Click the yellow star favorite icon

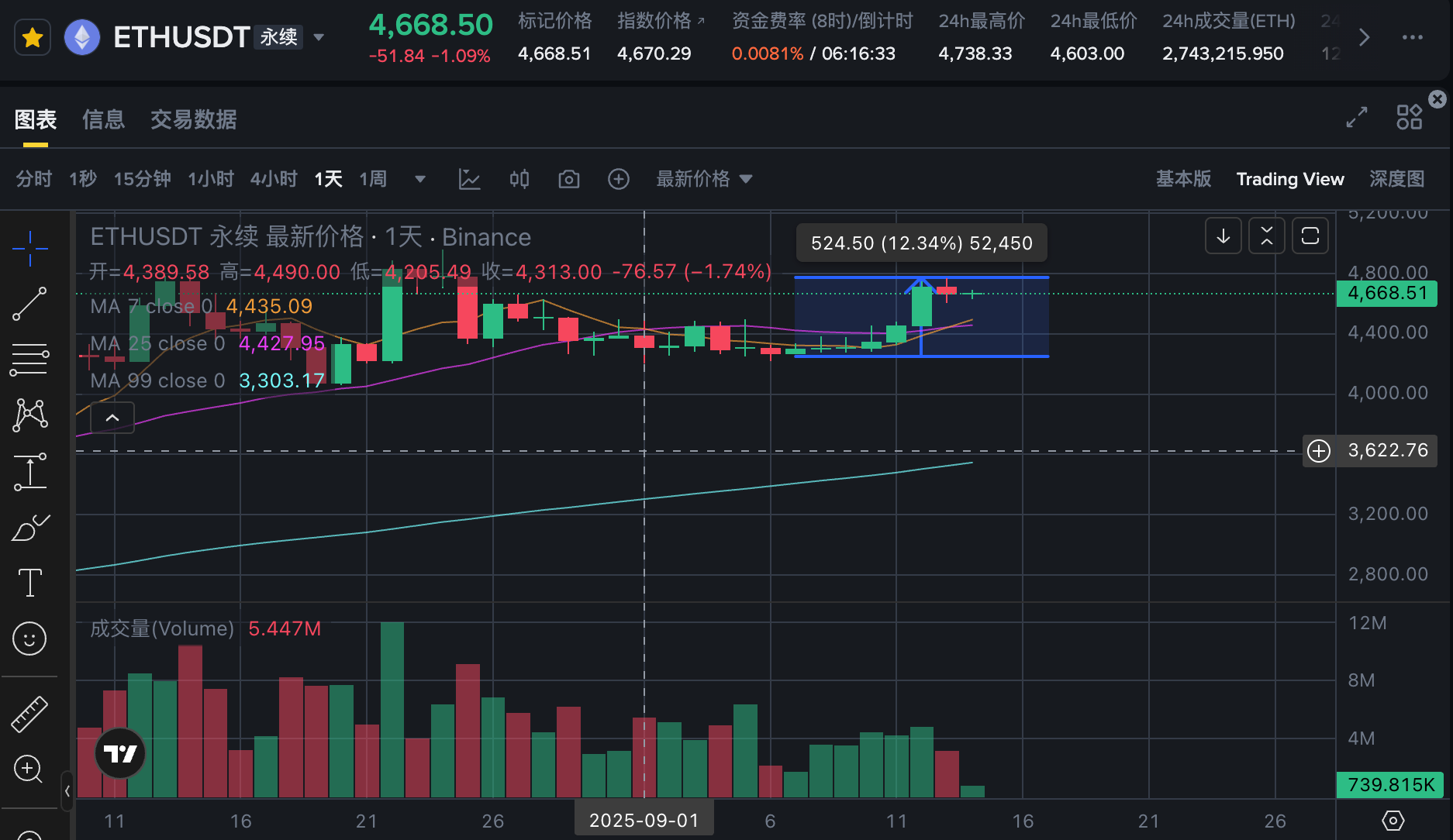pyautogui.click(x=33, y=37)
